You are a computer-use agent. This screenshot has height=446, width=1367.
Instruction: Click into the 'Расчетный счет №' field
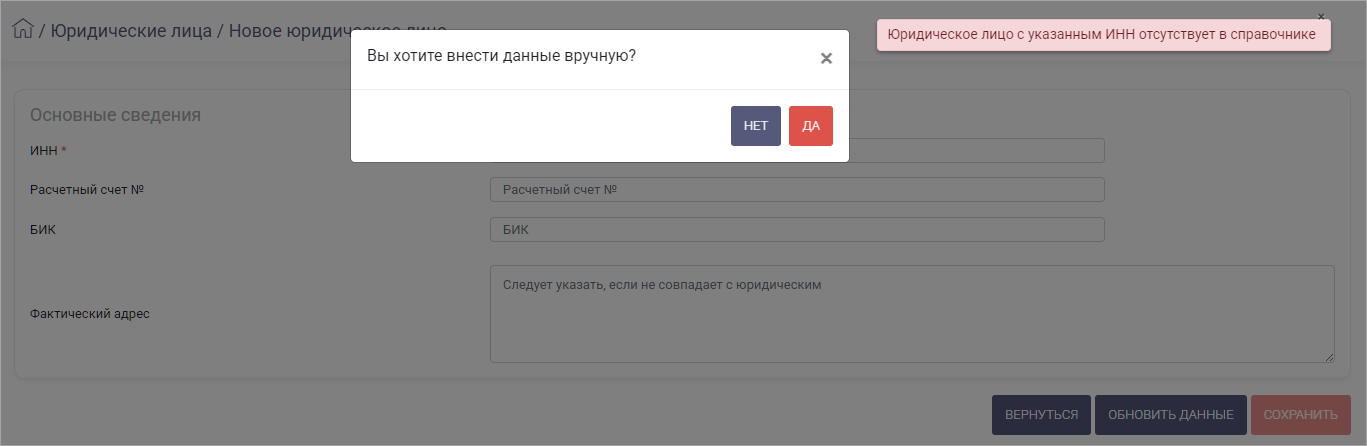point(796,190)
